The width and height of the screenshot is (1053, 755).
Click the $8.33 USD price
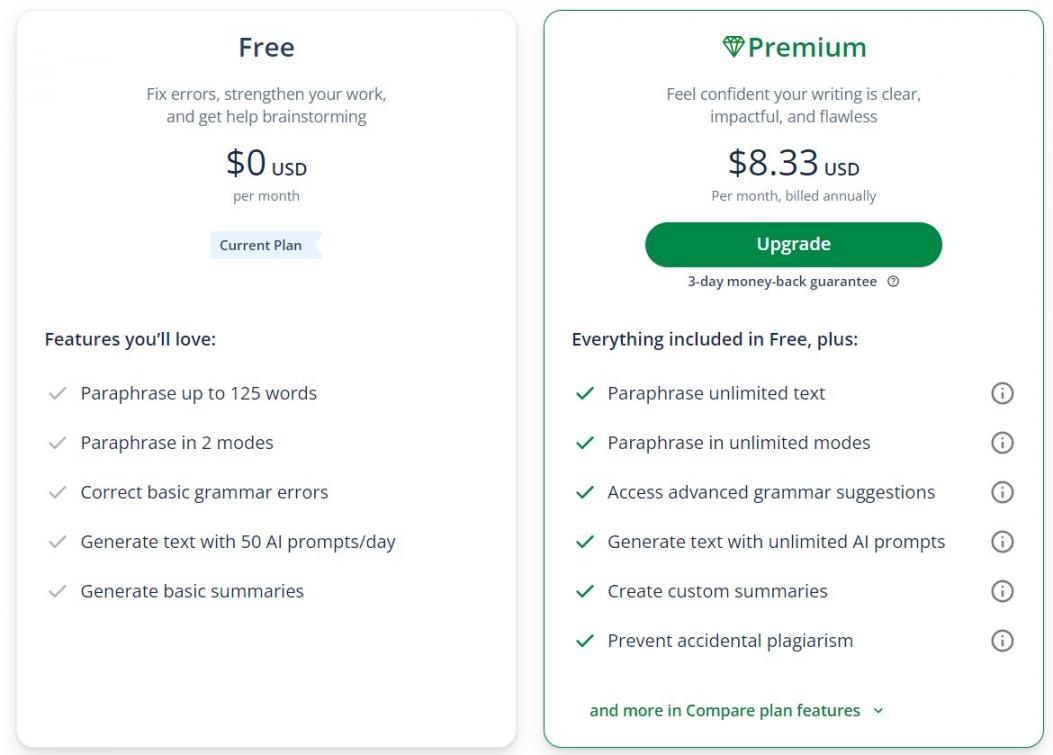point(793,163)
